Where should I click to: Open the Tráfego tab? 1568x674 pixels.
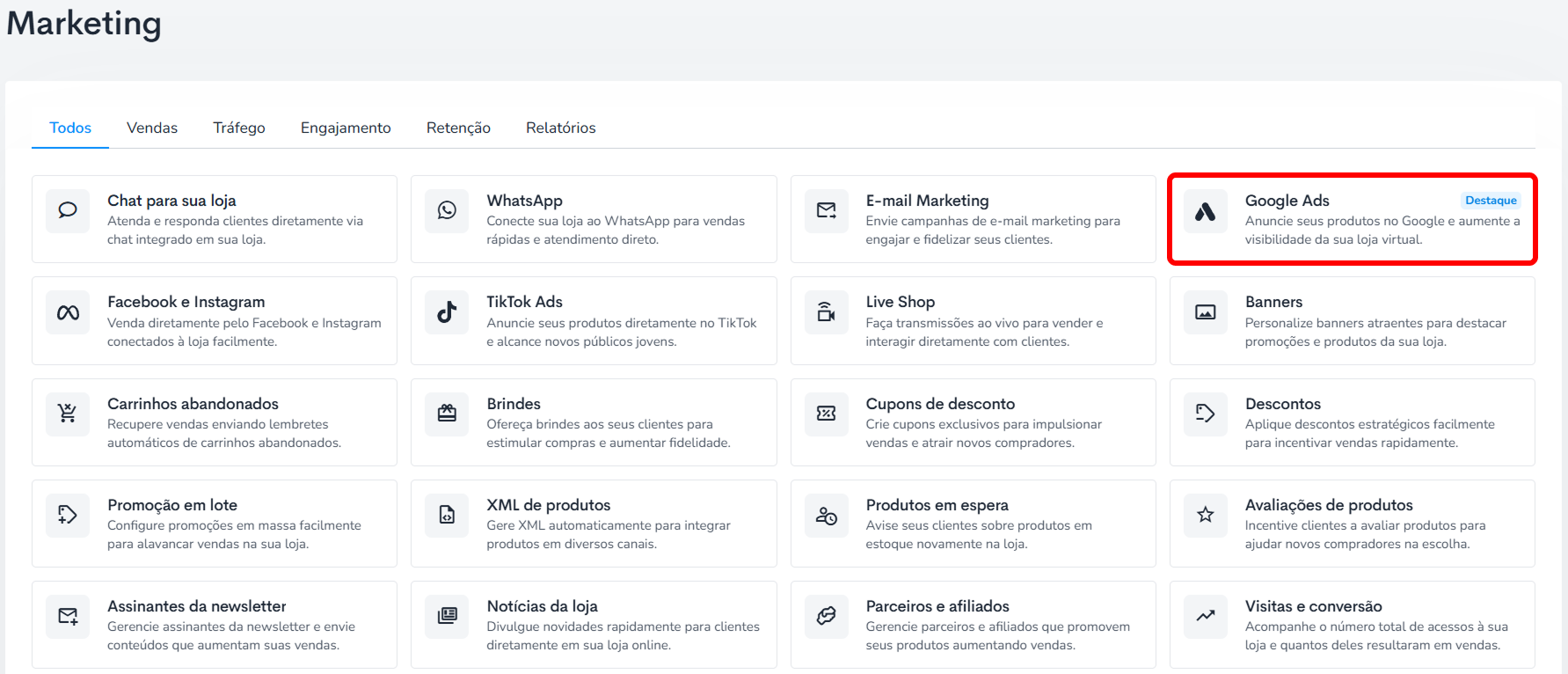(x=239, y=128)
